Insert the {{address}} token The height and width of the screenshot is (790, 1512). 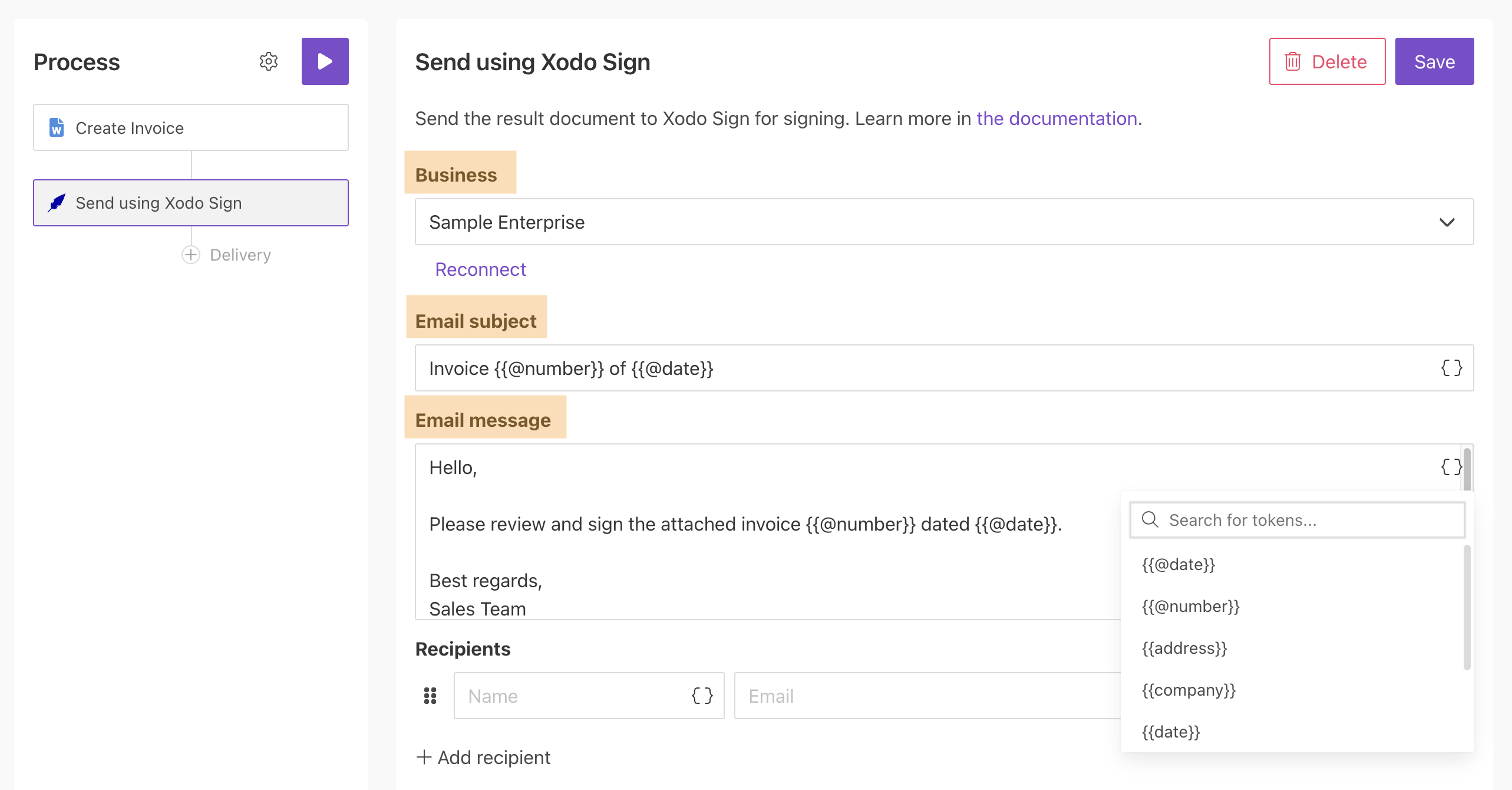(x=1184, y=648)
